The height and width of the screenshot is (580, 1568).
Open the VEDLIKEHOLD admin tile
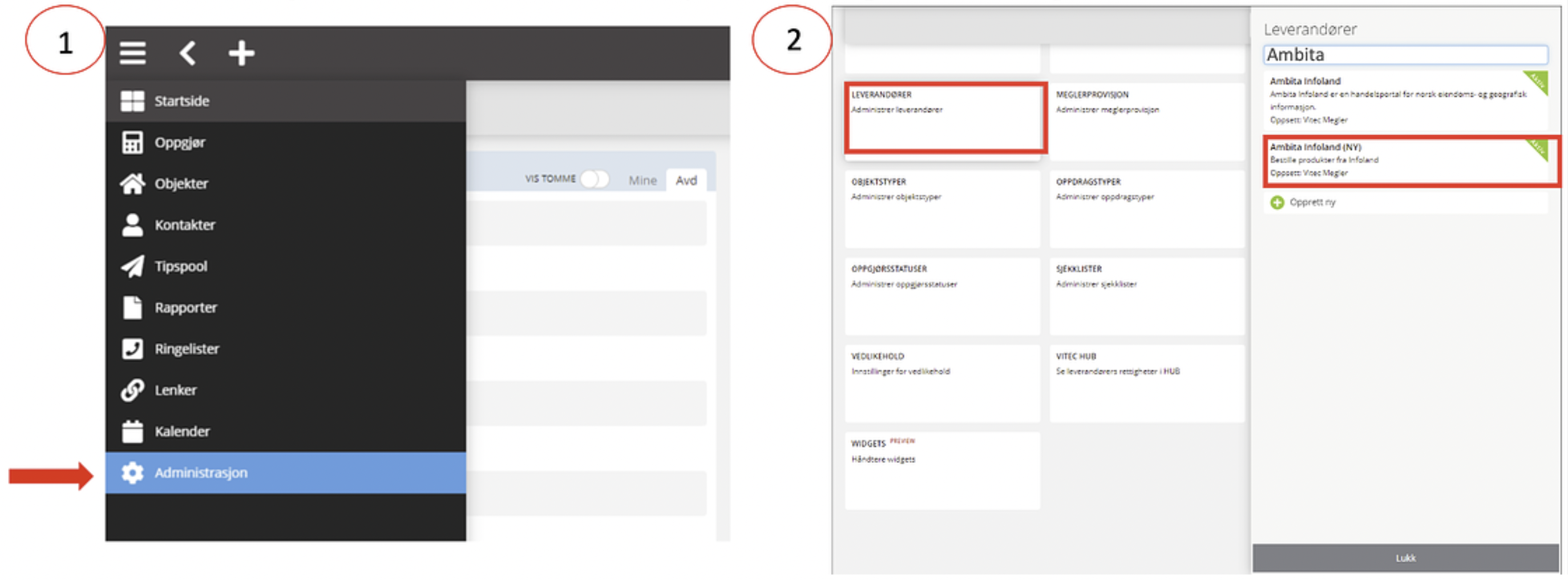click(x=942, y=384)
